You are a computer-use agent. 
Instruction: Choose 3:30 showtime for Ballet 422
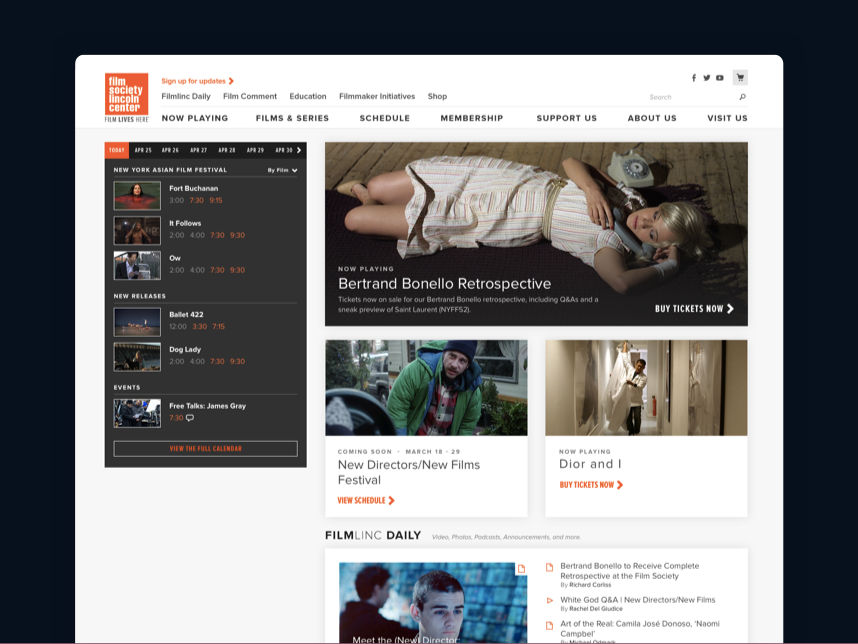click(x=200, y=327)
